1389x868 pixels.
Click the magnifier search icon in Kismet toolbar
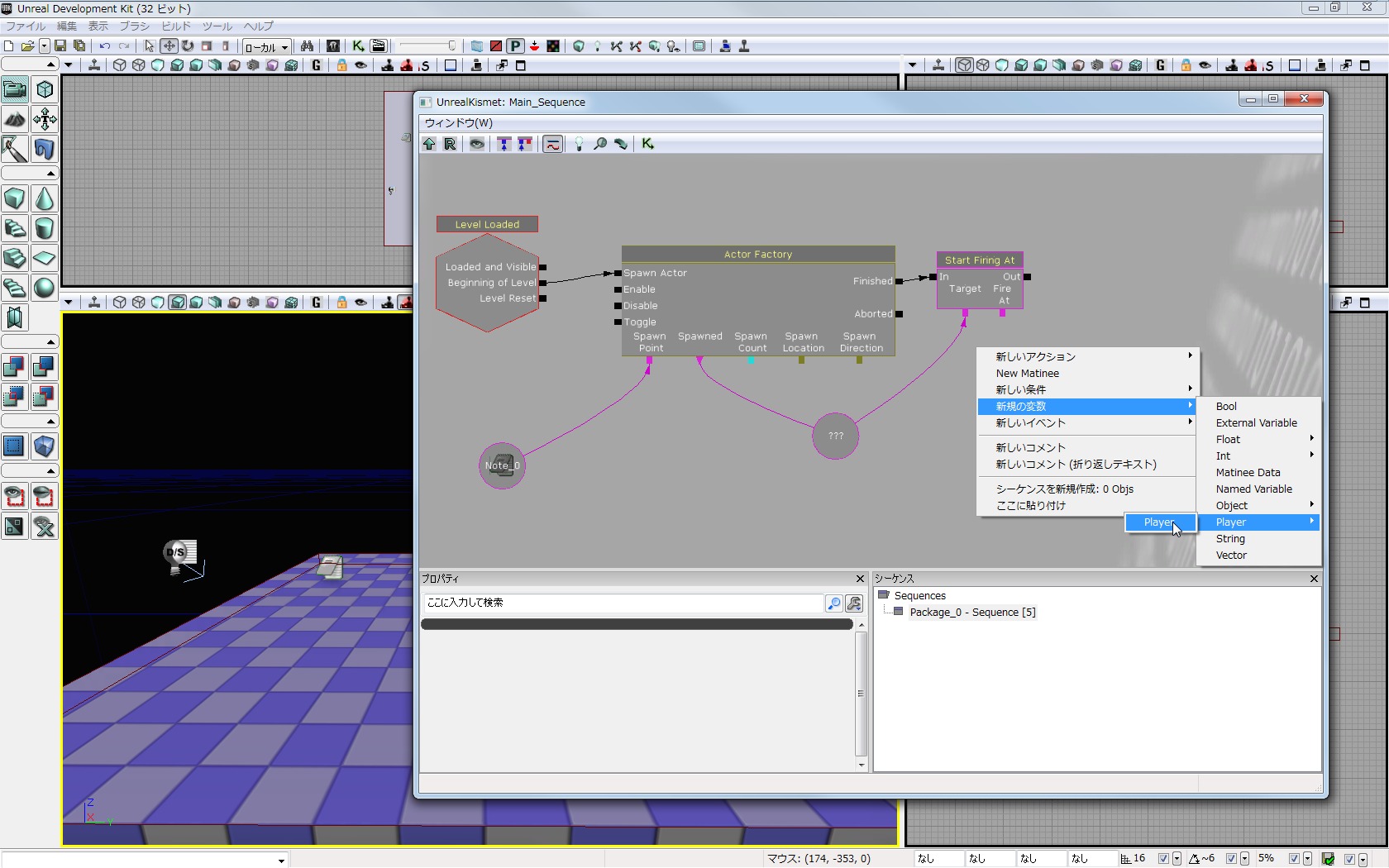click(x=600, y=144)
